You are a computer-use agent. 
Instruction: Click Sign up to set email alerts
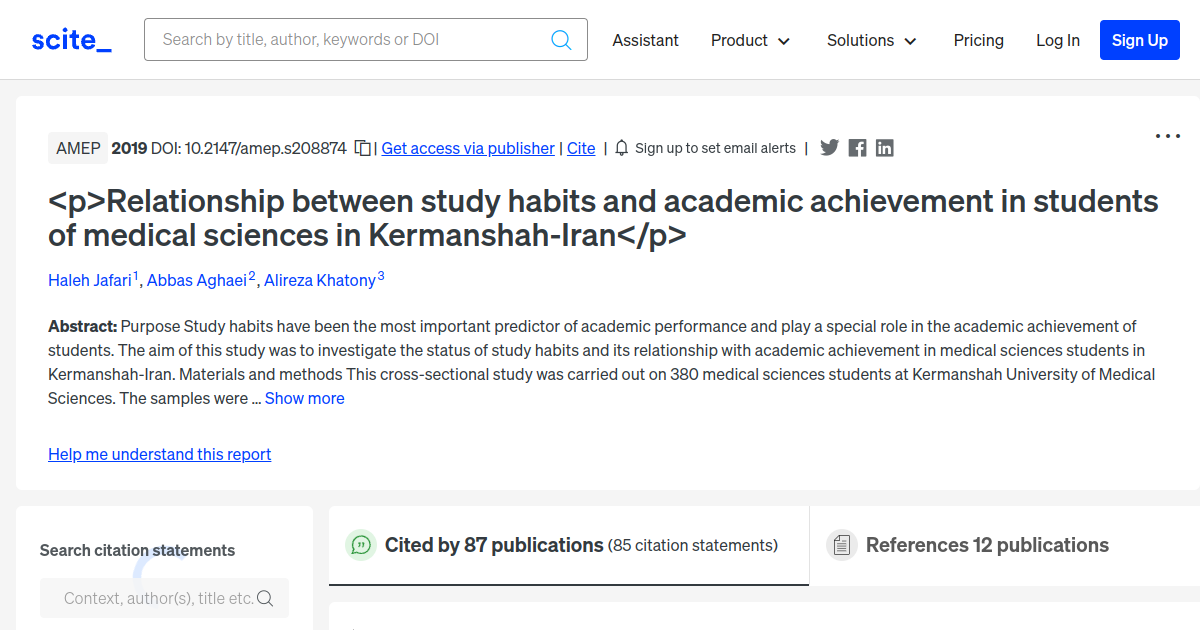(x=715, y=148)
